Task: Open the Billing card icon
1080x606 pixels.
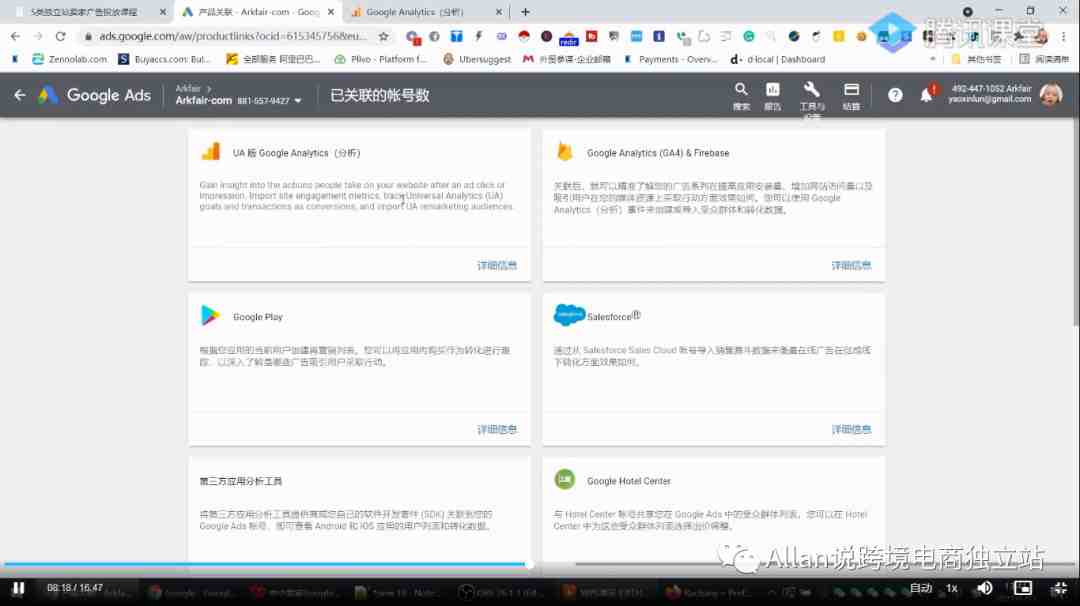Action: tap(851, 96)
